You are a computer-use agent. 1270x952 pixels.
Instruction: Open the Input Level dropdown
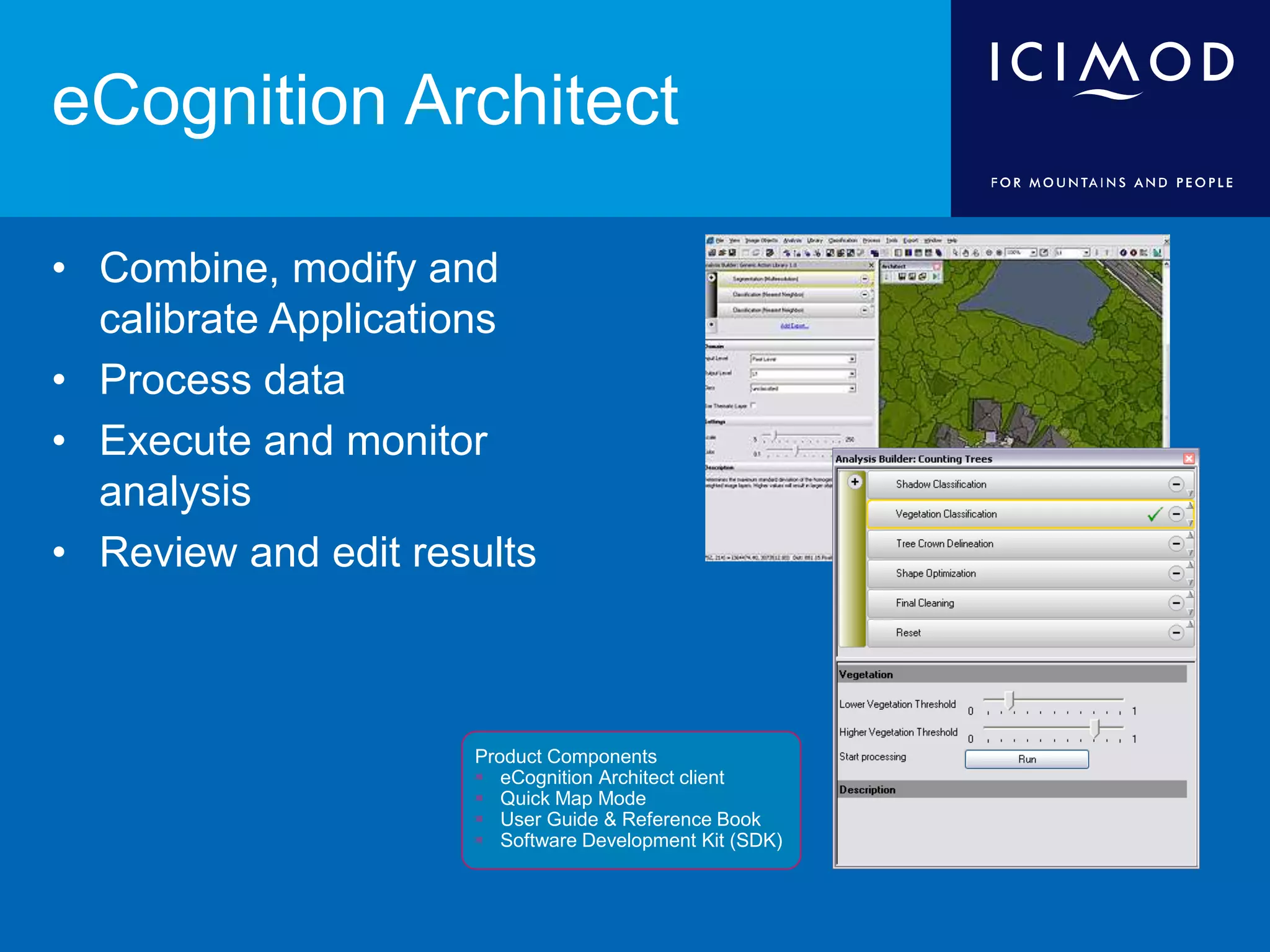tap(852, 359)
